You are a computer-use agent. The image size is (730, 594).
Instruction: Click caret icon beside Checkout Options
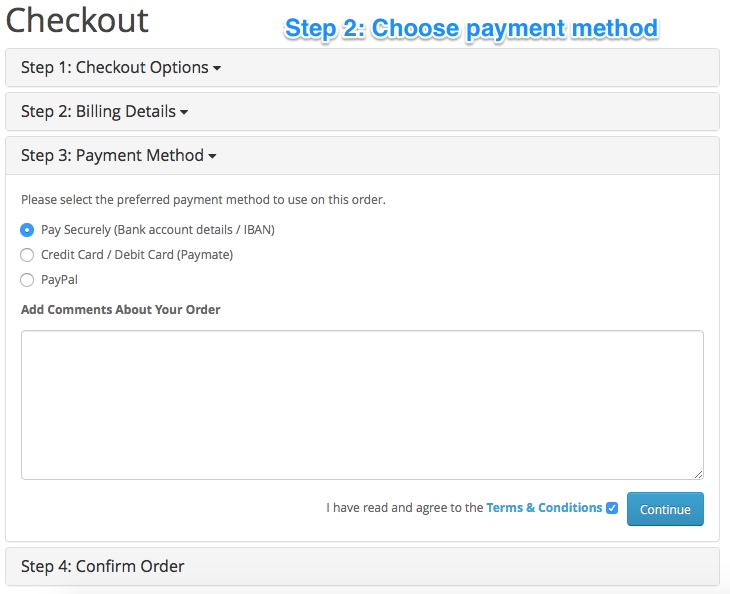[216, 68]
